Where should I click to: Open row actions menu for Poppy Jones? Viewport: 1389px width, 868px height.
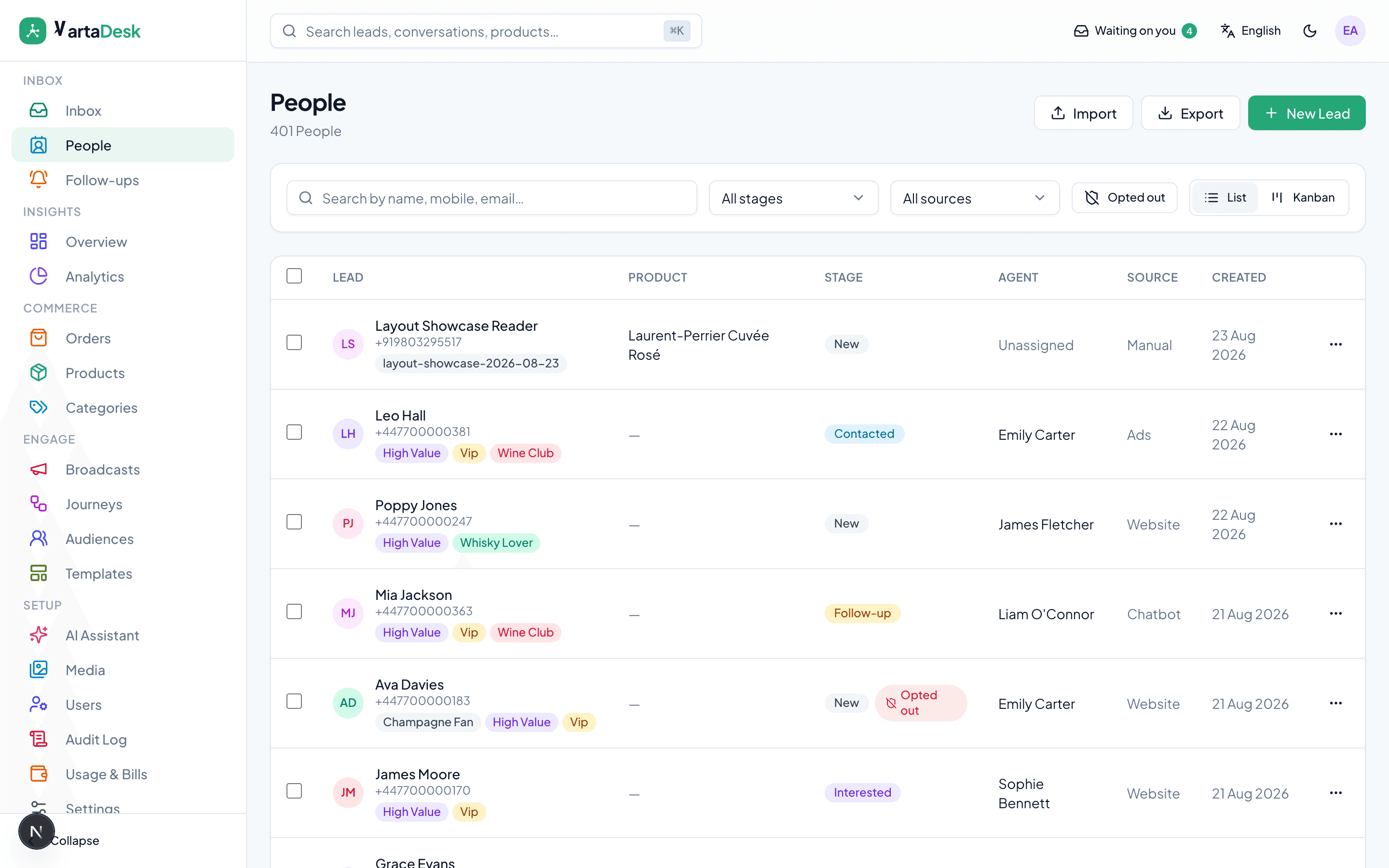[x=1335, y=524]
